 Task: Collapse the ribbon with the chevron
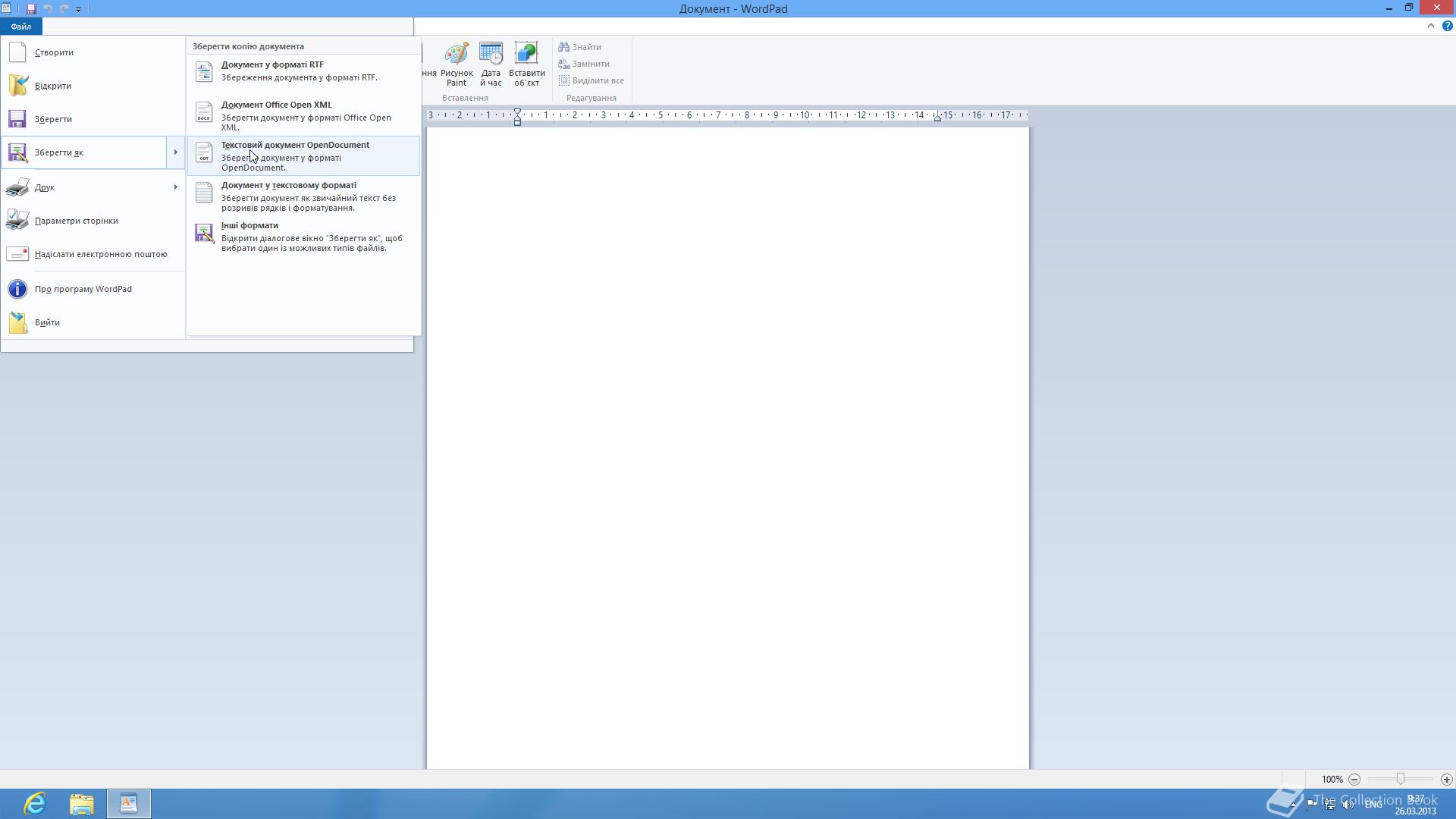click(1430, 26)
